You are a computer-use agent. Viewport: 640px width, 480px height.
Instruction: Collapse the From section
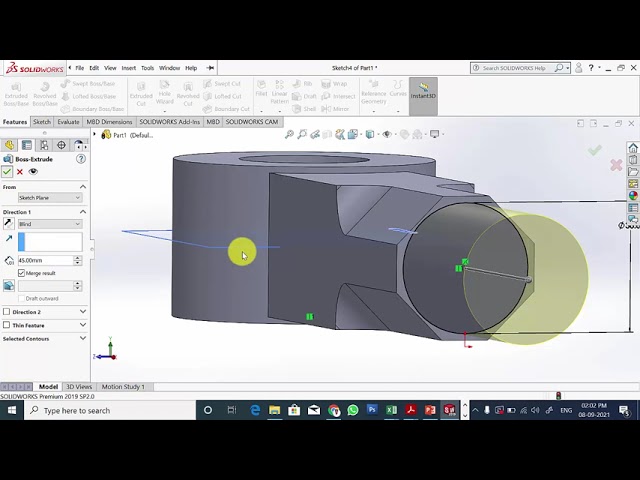(x=83, y=187)
